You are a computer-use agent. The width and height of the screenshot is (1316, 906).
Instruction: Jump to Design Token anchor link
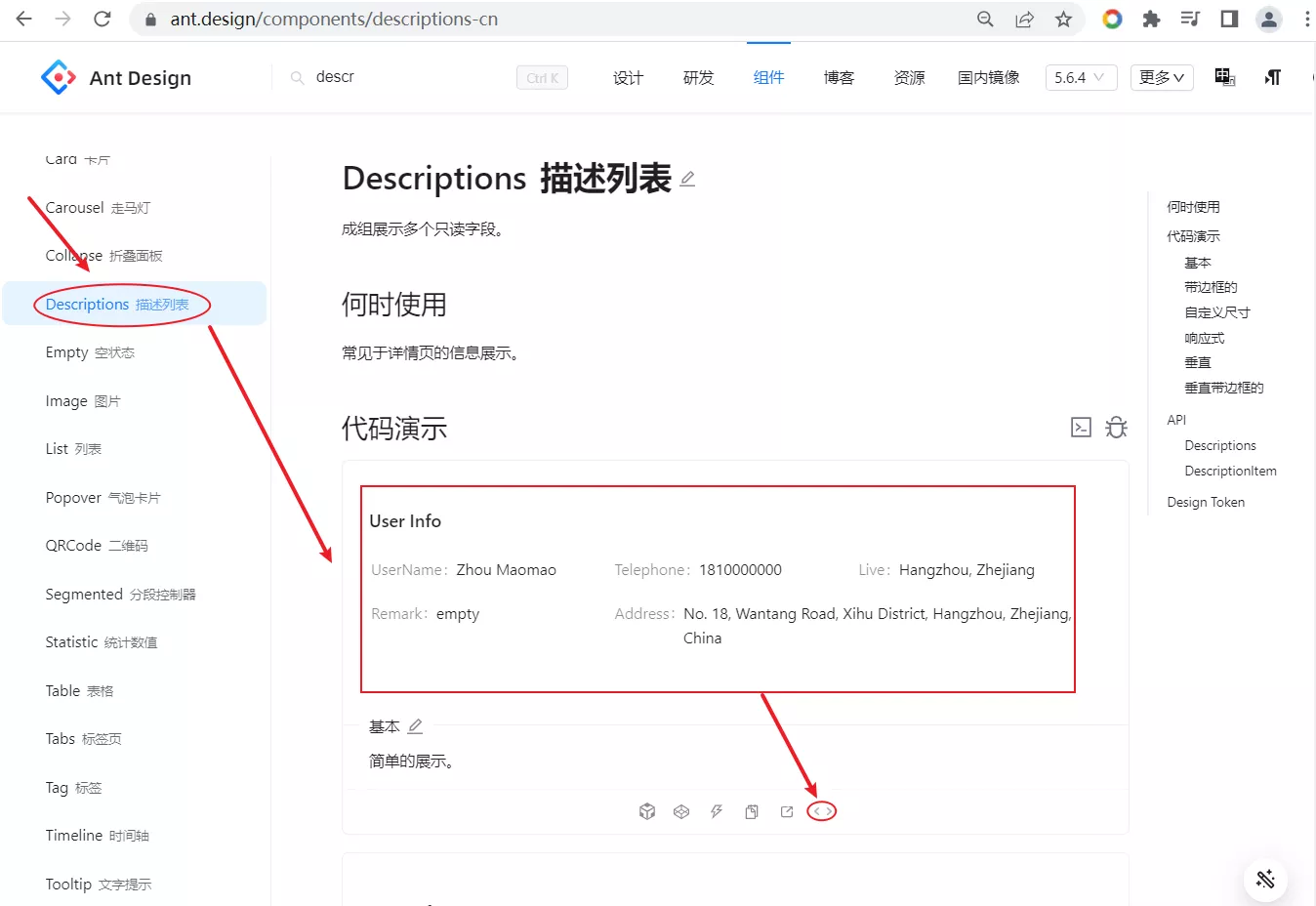pos(1206,502)
